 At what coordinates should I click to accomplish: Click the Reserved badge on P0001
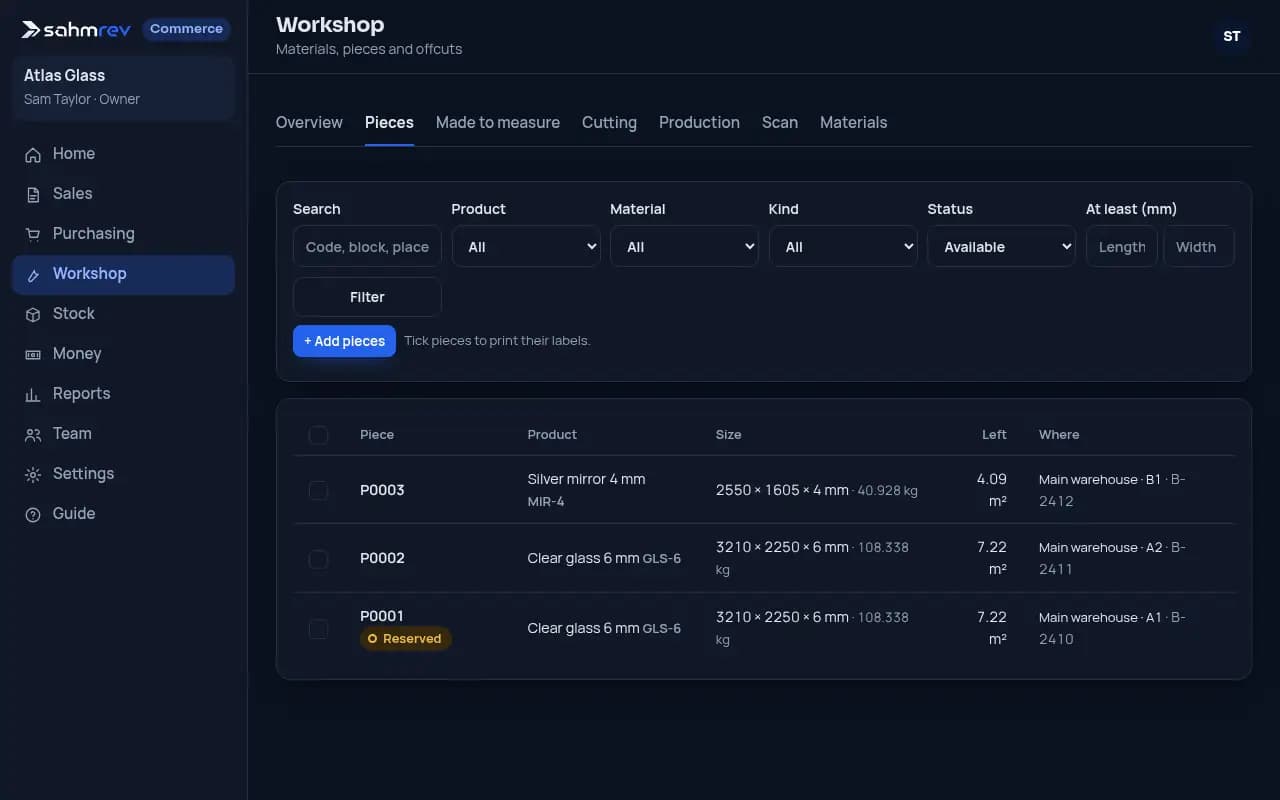pyautogui.click(x=406, y=639)
